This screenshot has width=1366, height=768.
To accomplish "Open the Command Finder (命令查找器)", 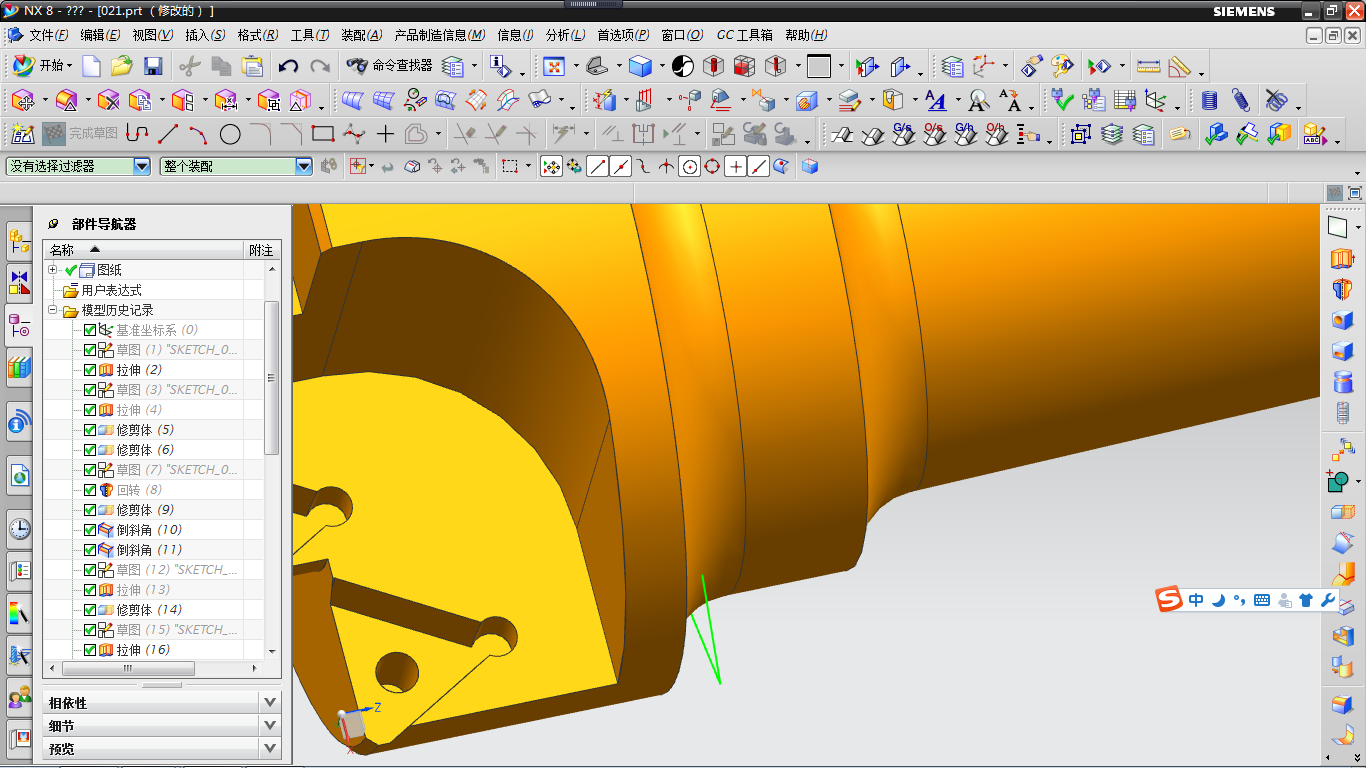I will 389,66.
